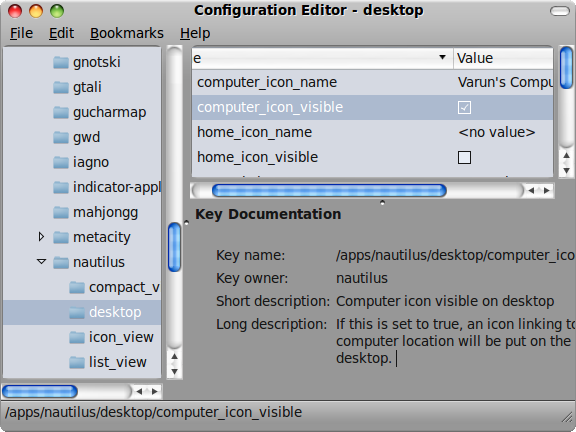Click the gnotski folder icon
576x432 pixels.
point(61,62)
